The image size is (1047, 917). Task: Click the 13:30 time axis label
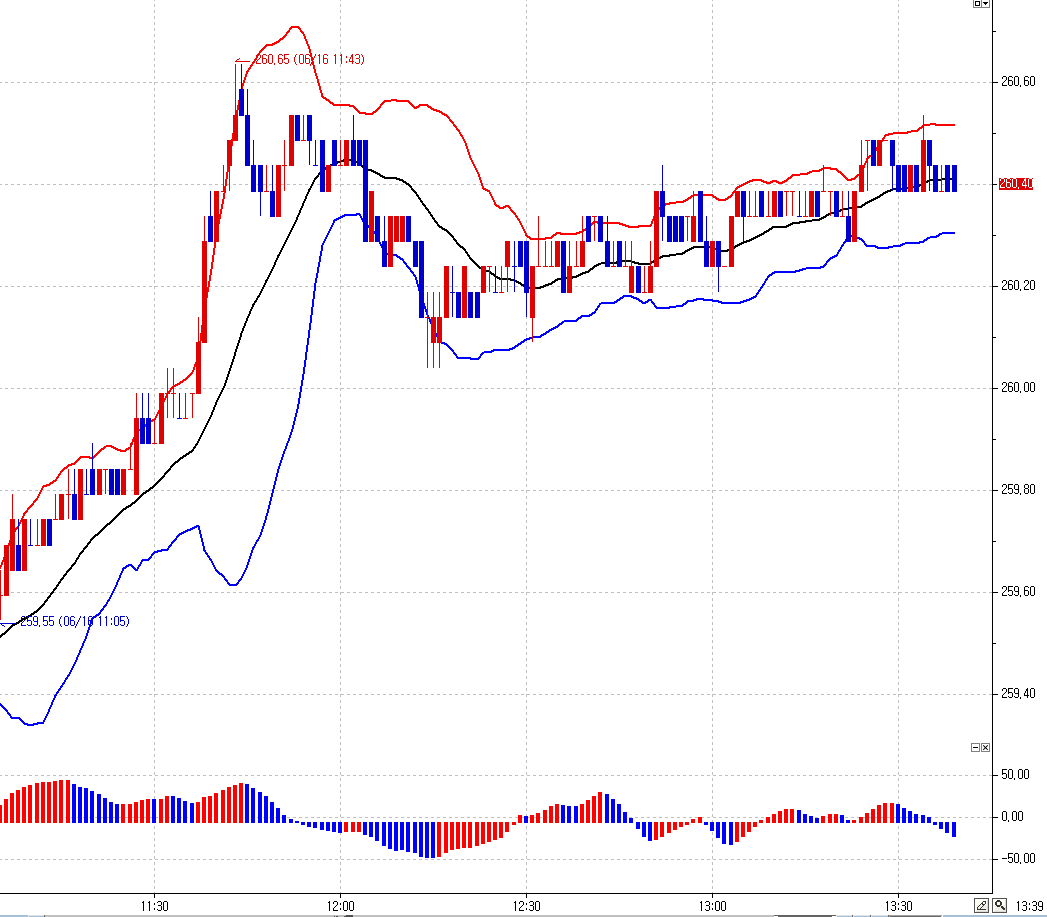click(898, 906)
